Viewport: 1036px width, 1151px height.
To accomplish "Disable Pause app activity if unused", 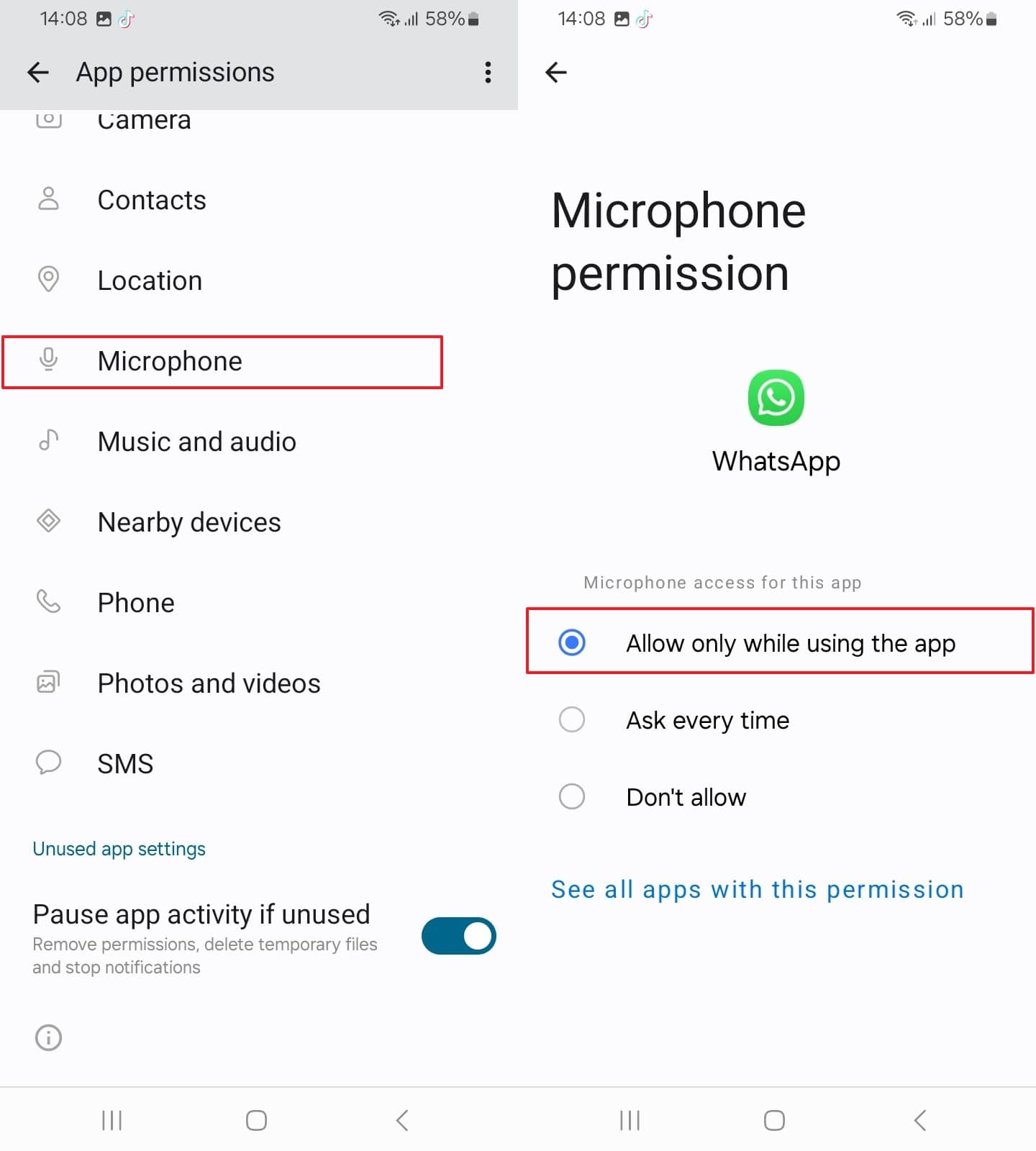I will click(x=458, y=936).
